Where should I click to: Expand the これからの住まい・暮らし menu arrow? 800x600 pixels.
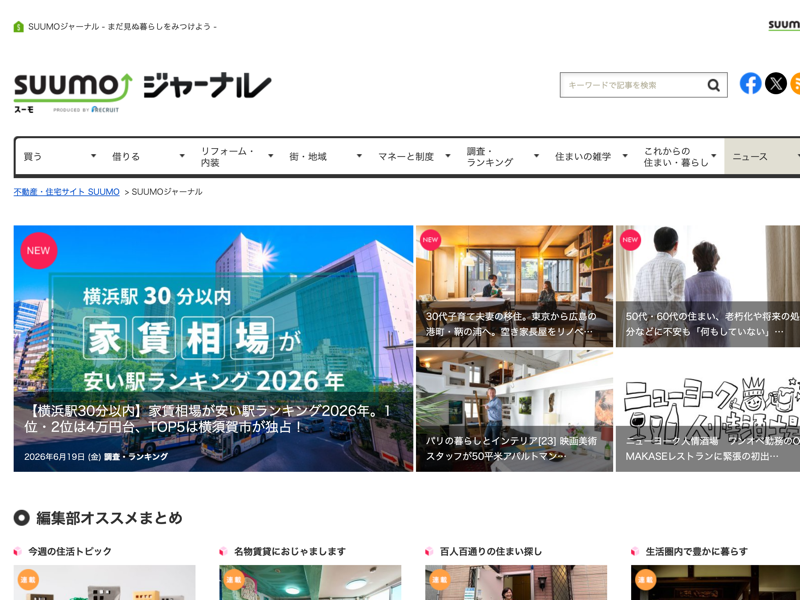point(713,156)
